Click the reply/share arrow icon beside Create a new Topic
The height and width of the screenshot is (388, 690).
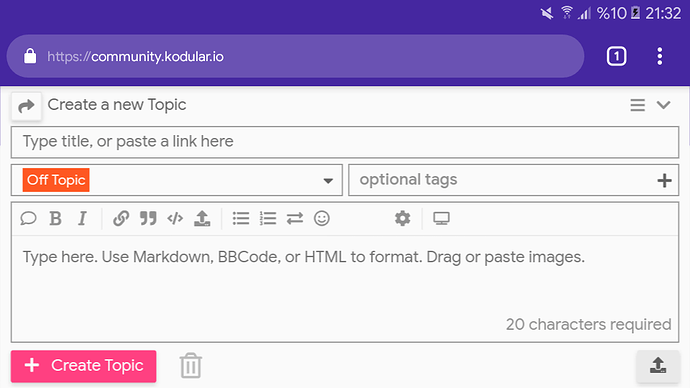pos(26,106)
